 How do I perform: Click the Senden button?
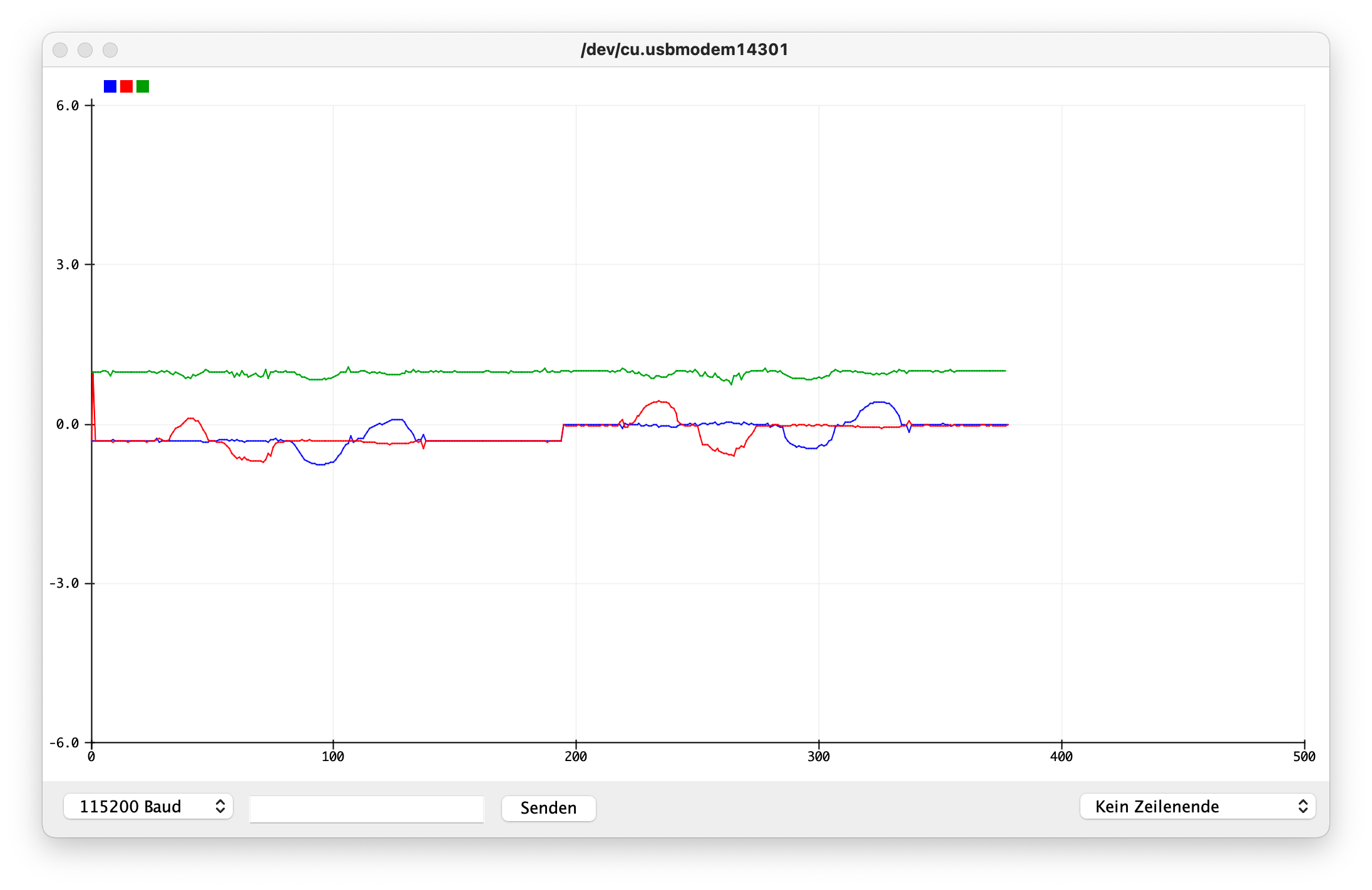click(x=548, y=807)
